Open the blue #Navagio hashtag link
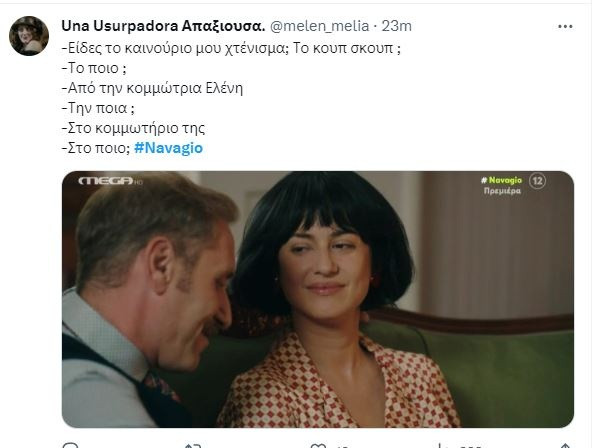Image resolution: width=602 pixels, height=448 pixels. pyautogui.click(x=168, y=148)
